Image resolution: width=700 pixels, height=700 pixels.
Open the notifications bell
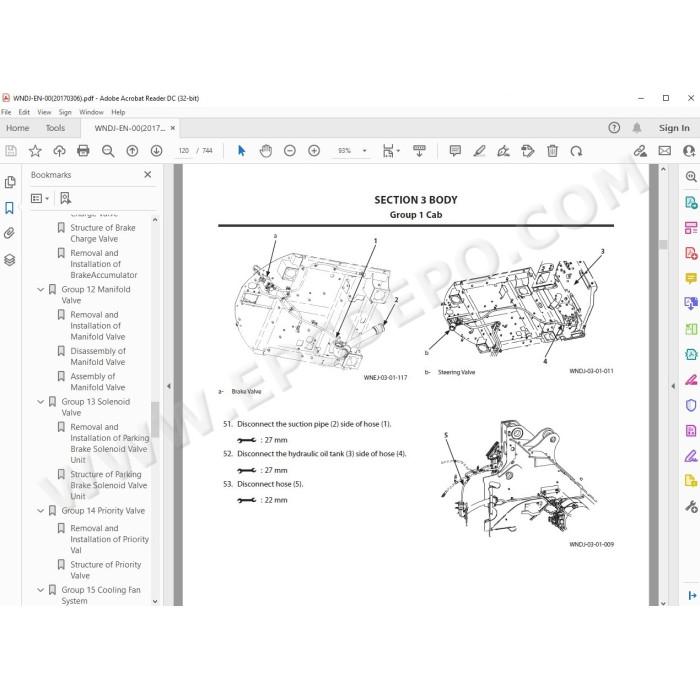(x=637, y=128)
